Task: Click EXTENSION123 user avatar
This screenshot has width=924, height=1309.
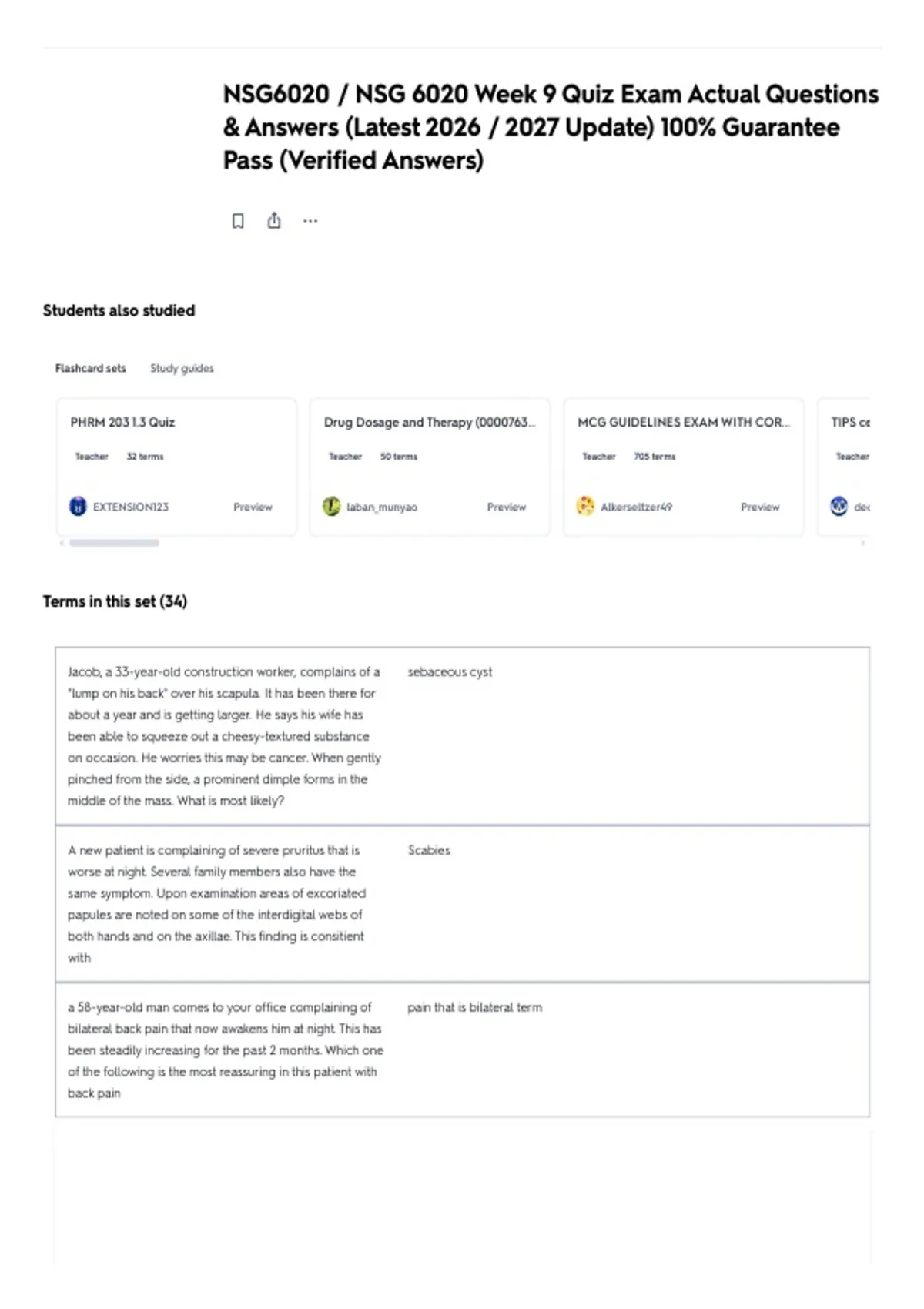Action: click(78, 507)
